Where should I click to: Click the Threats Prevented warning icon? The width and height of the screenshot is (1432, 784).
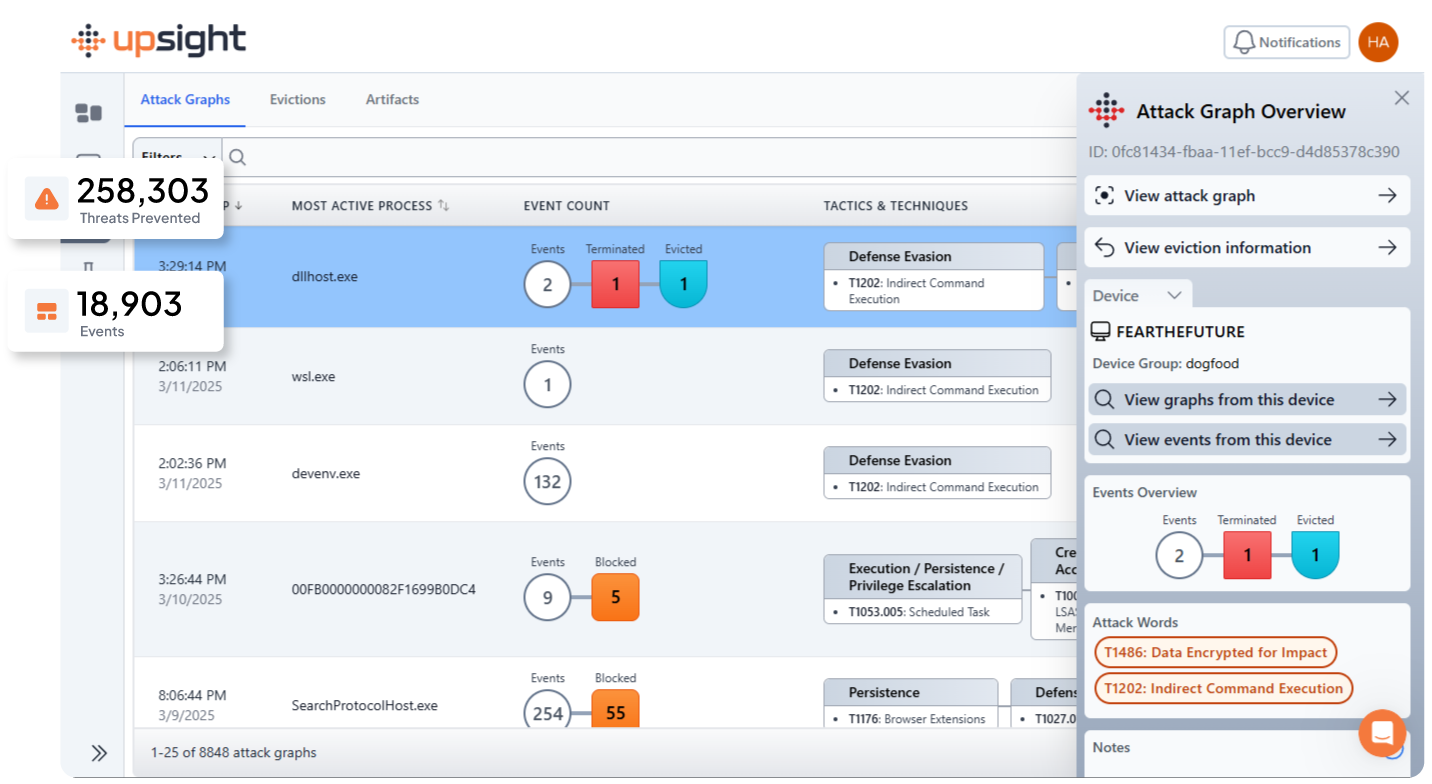pos(47,199)
